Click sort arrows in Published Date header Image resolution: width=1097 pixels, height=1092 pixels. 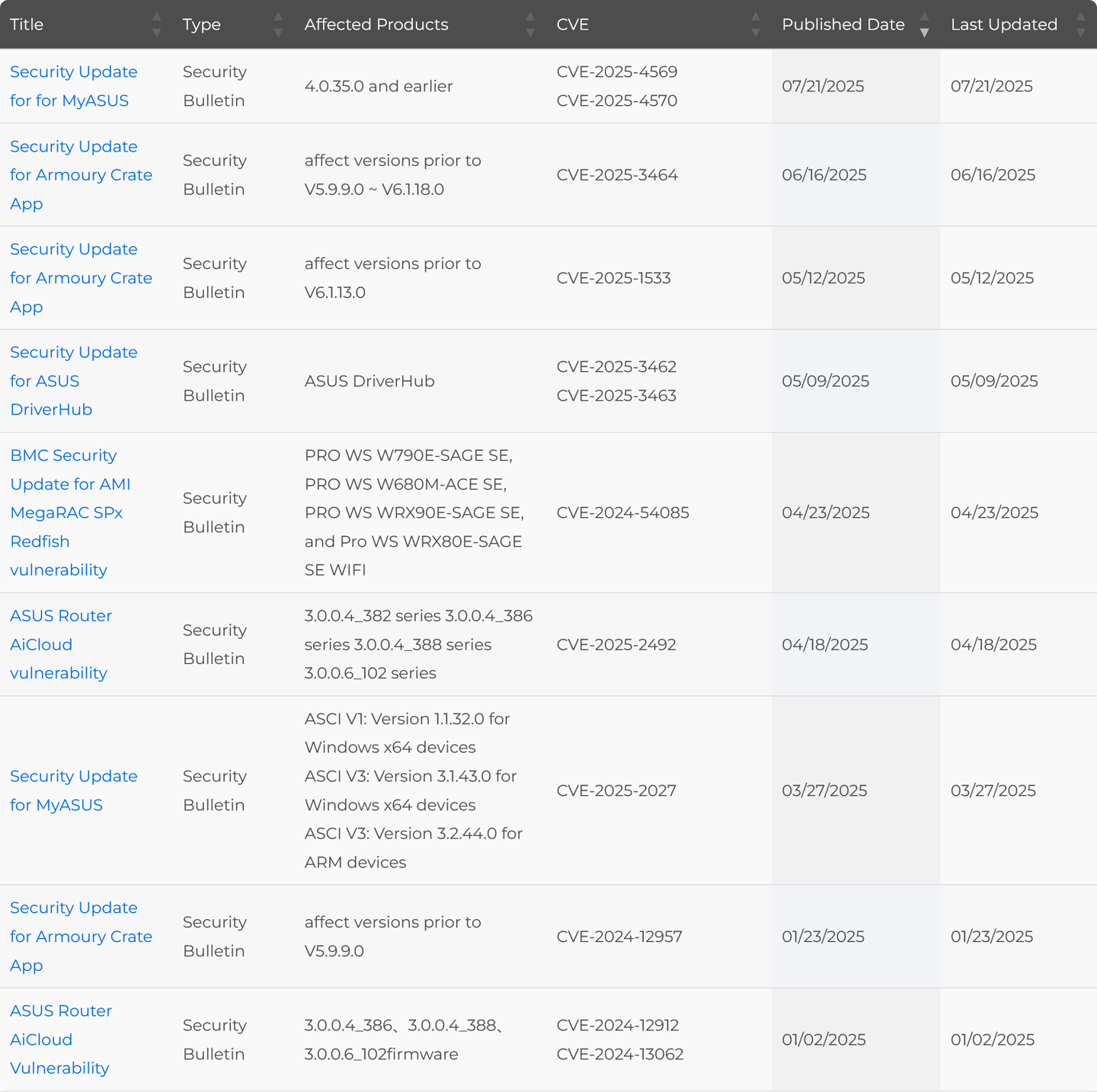point(924,24)
